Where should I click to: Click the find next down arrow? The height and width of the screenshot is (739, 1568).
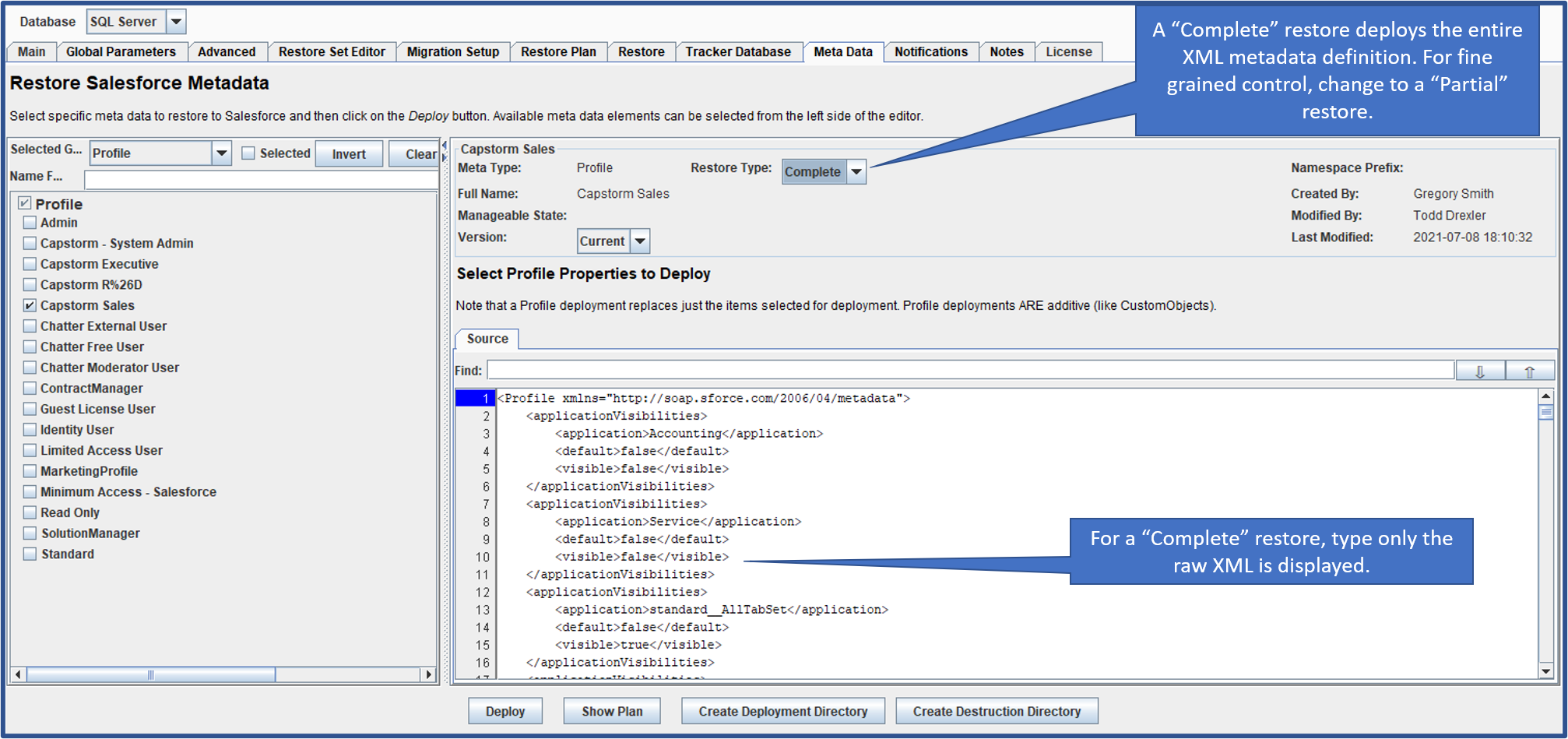click(1480, 371)
